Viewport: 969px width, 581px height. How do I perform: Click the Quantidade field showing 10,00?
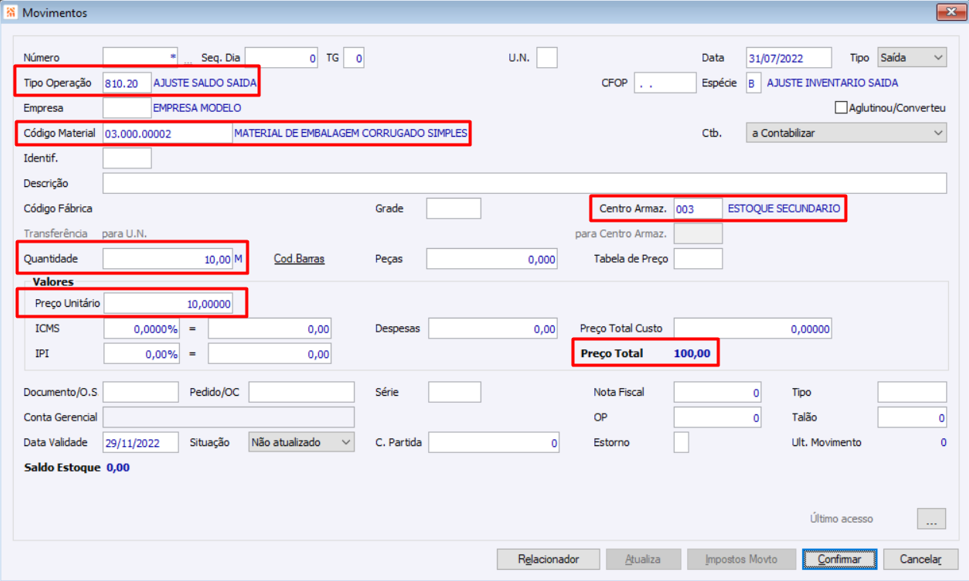coord(167,259)
